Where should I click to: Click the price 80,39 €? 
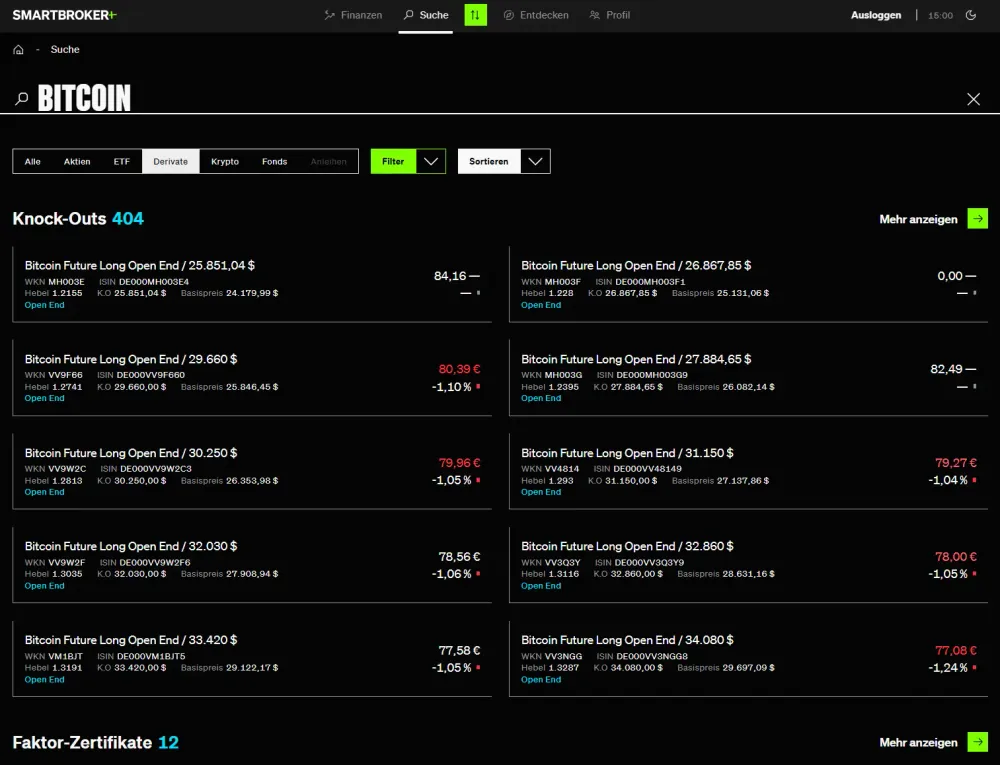[x=459, y=369]
